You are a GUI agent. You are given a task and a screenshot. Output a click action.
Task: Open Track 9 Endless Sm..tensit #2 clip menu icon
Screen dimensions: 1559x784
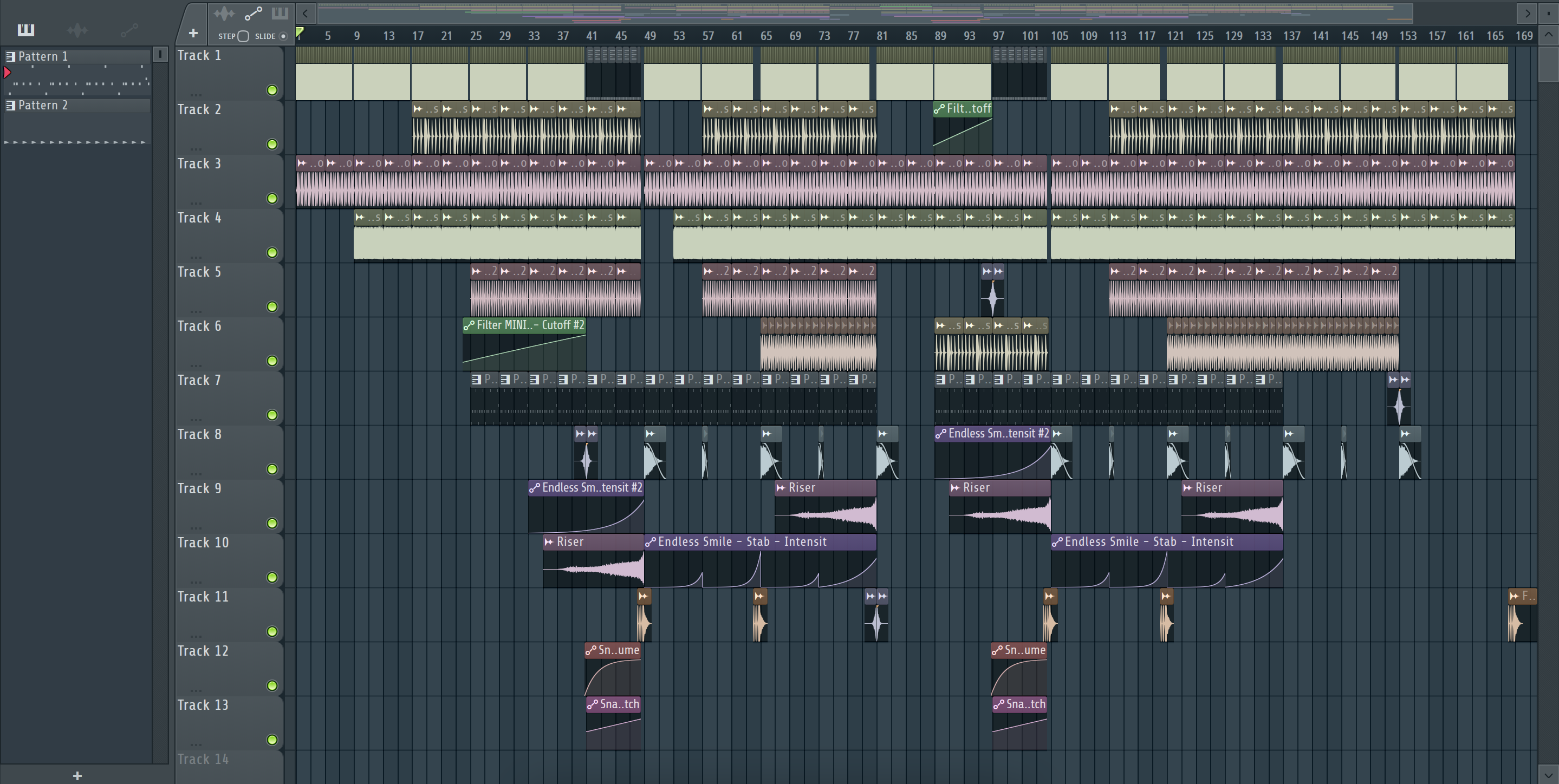point(535,488)
